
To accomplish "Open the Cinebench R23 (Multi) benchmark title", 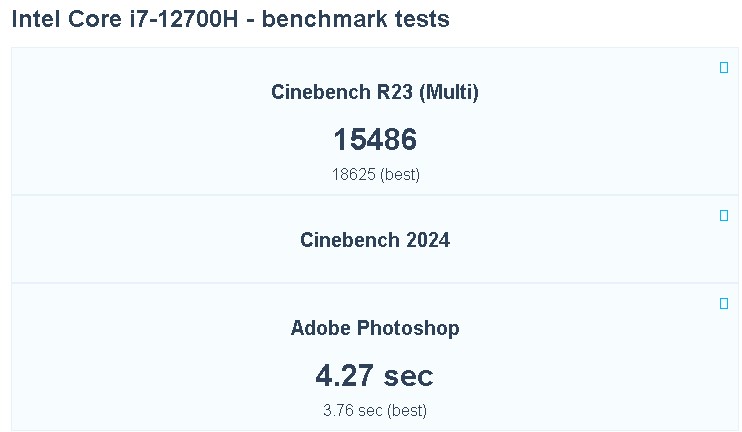I will coord(375,92).
